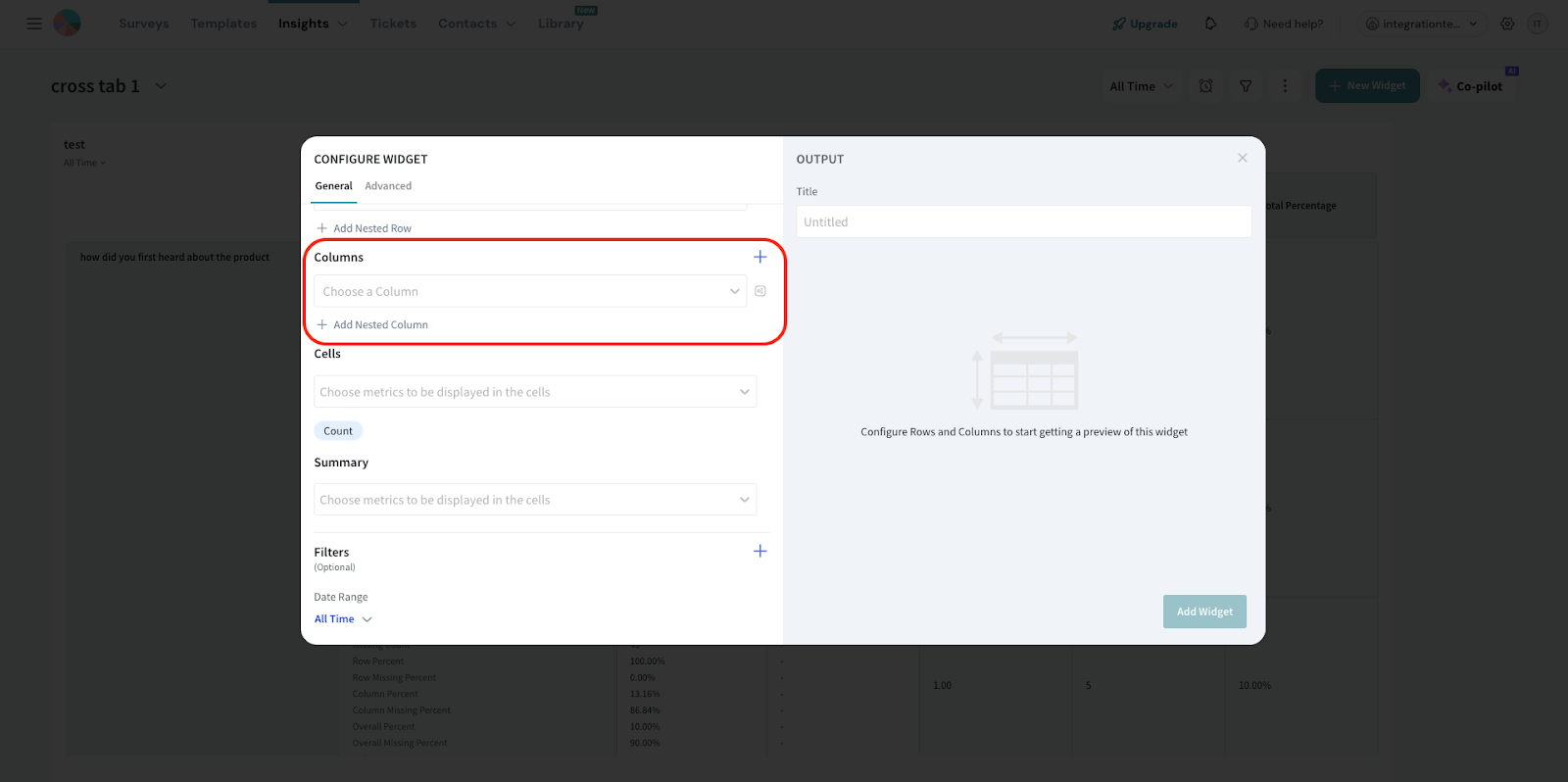This screenshot has height=782, width=1568.
Task: Click the Add Widget button
Action: point(1204,611)
